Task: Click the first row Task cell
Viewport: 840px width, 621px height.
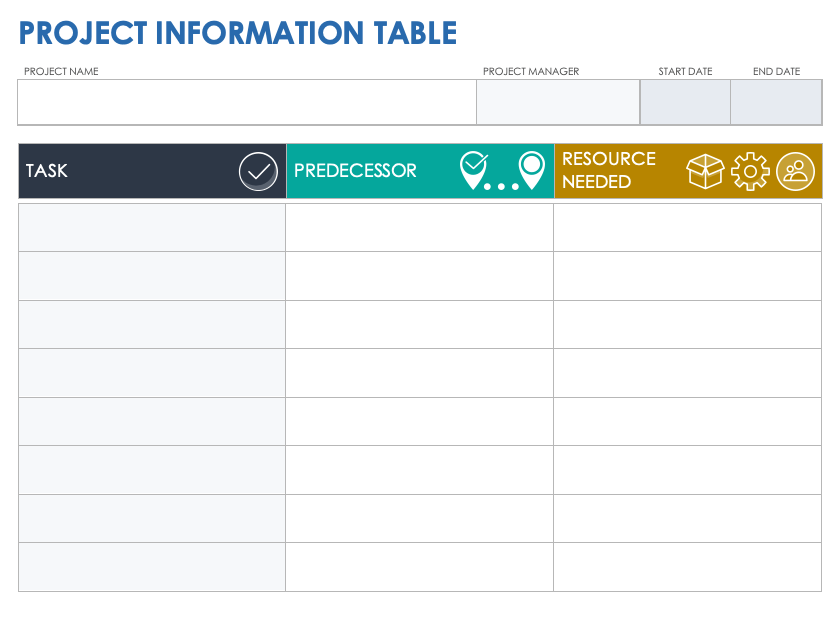Action: (x=152, y=227)
